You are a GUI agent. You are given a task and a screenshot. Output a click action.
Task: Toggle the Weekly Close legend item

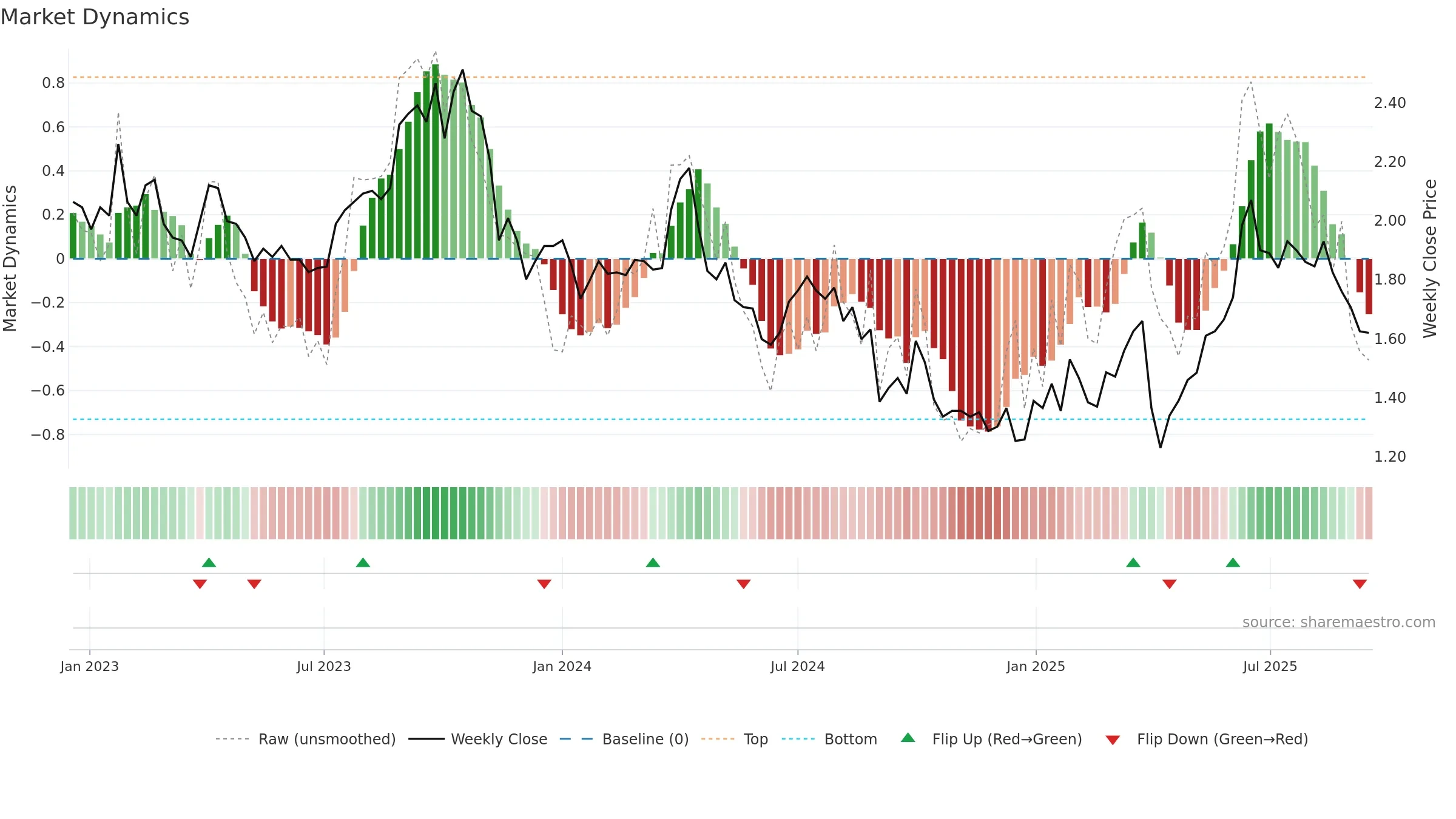click(x=478, y=739)
